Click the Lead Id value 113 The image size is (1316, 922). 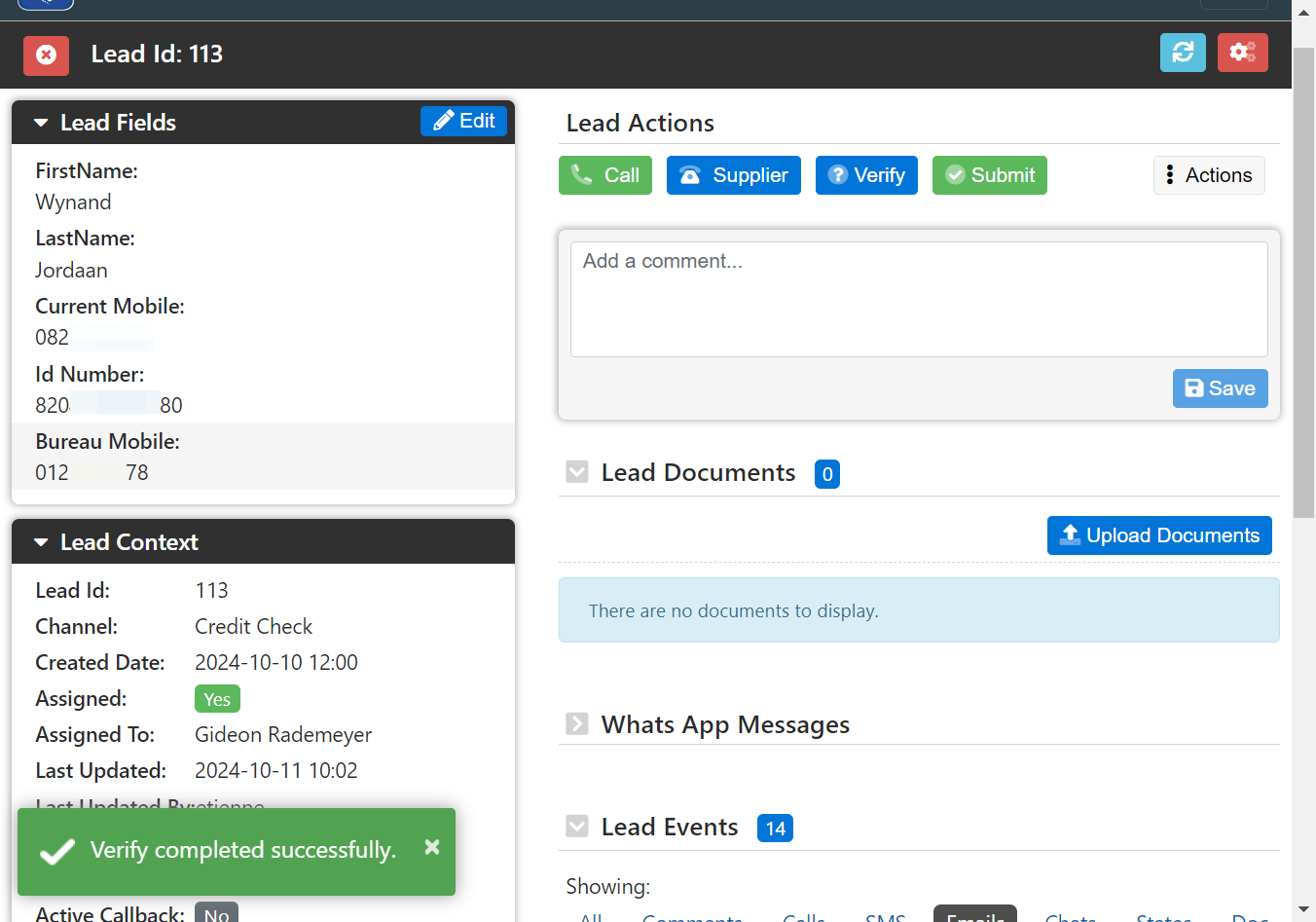coord(211,591)
